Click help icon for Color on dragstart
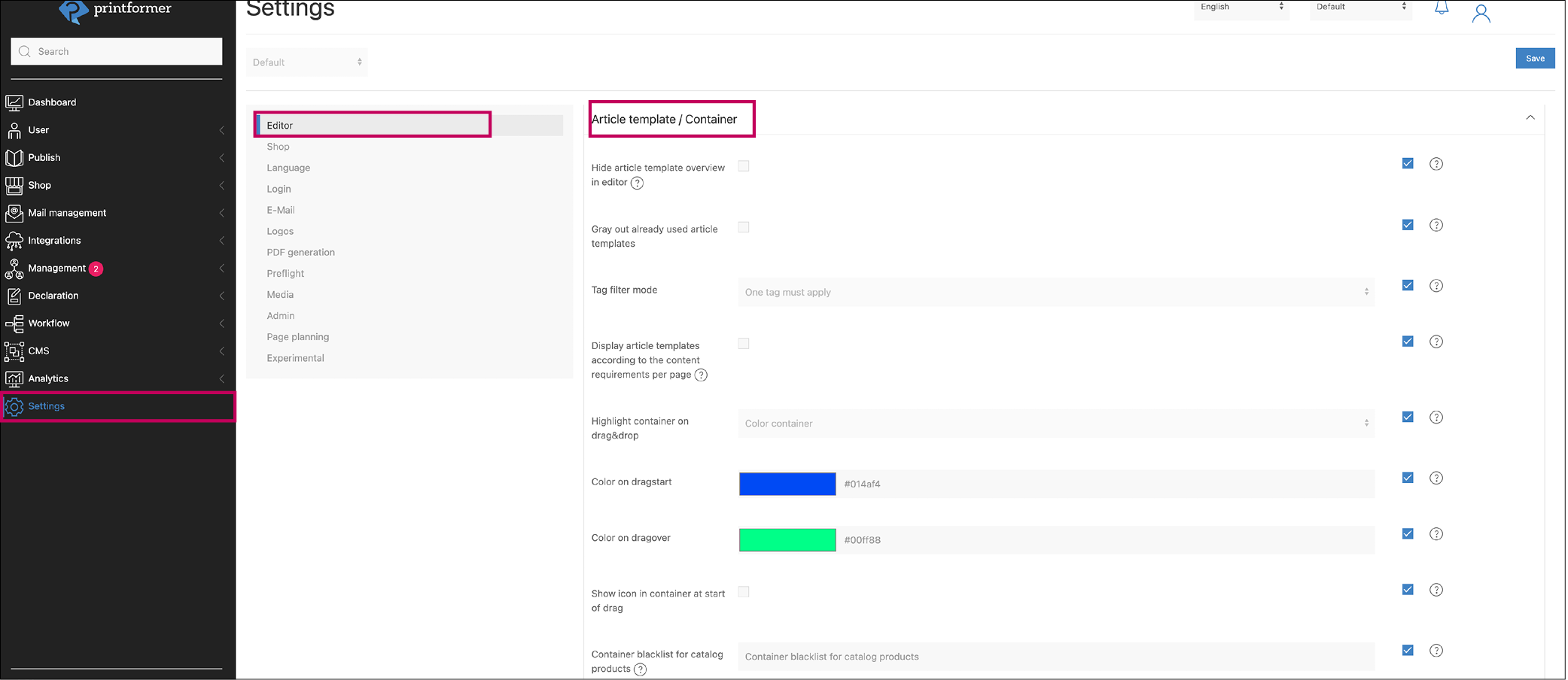Image resolution: width=1568 pixels, height=680 pixels. click(1436, 478)
